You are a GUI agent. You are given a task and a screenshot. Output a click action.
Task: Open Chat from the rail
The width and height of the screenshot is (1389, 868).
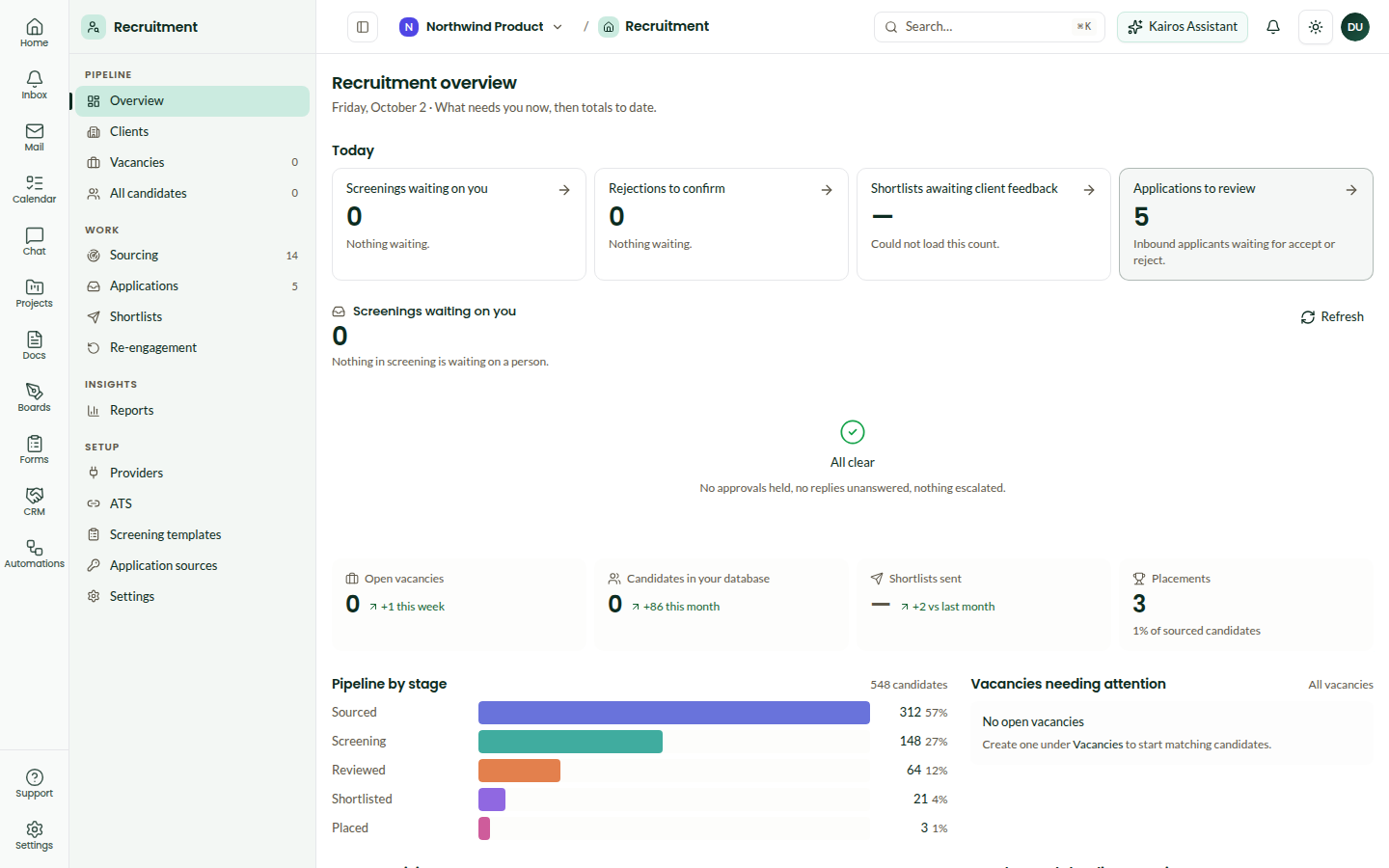coord(35,241)
